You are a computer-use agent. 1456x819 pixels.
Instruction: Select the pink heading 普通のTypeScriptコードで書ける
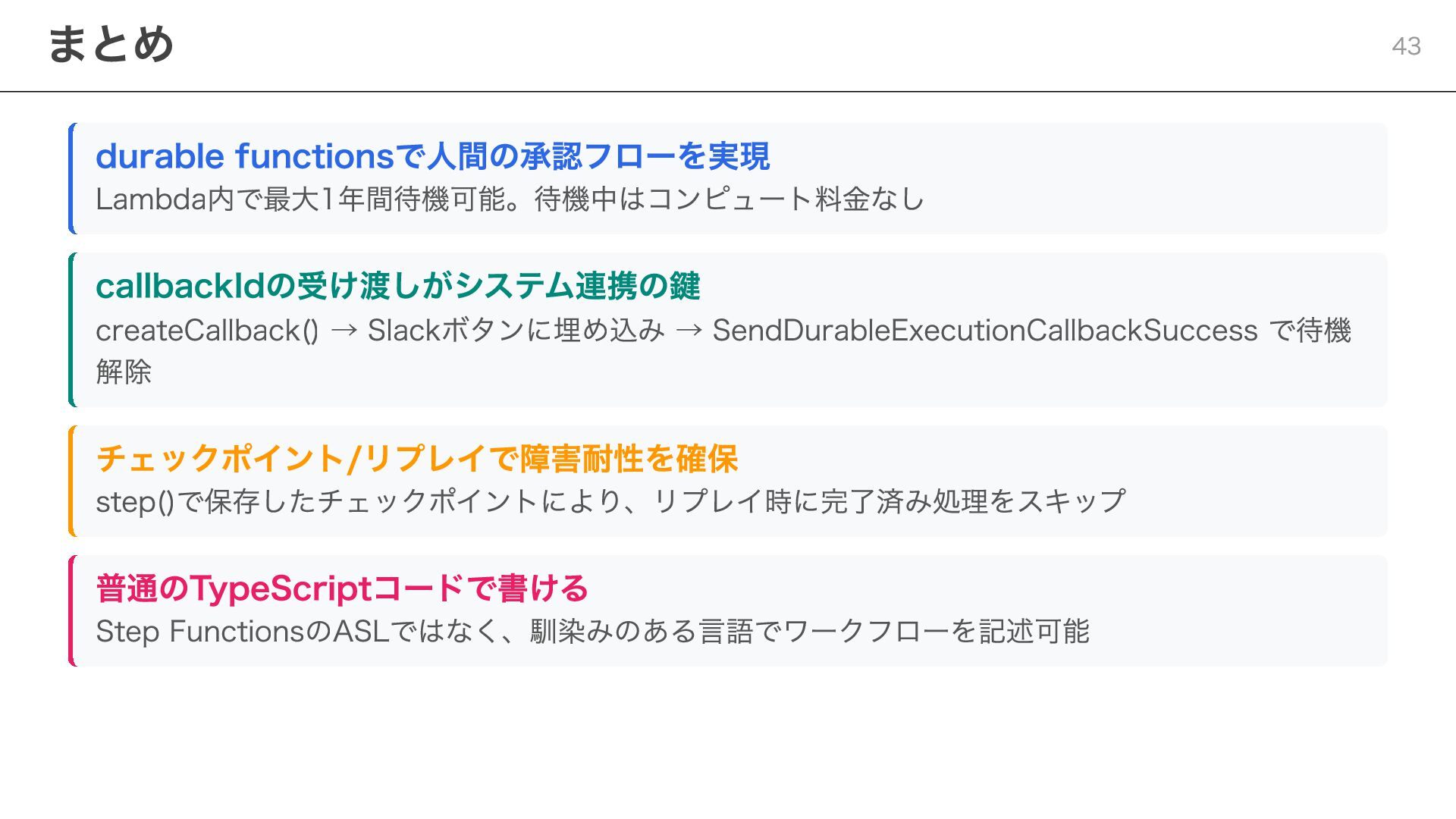[x=341, y=588]
